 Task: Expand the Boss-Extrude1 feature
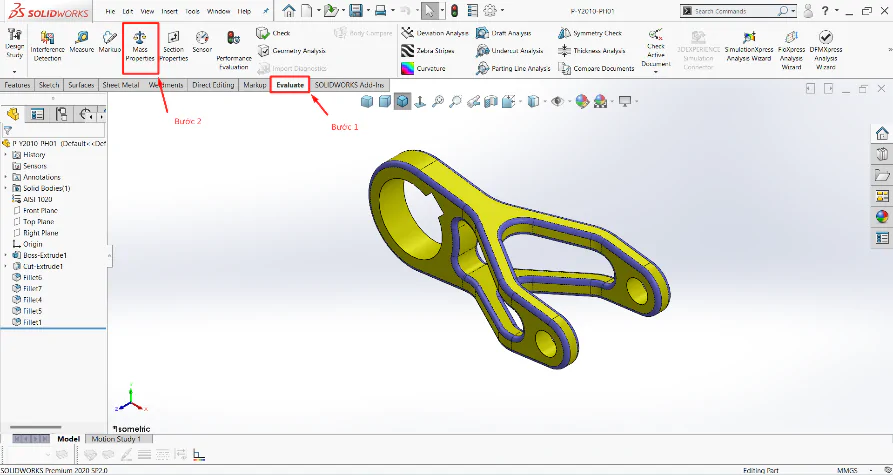(6, 255)
